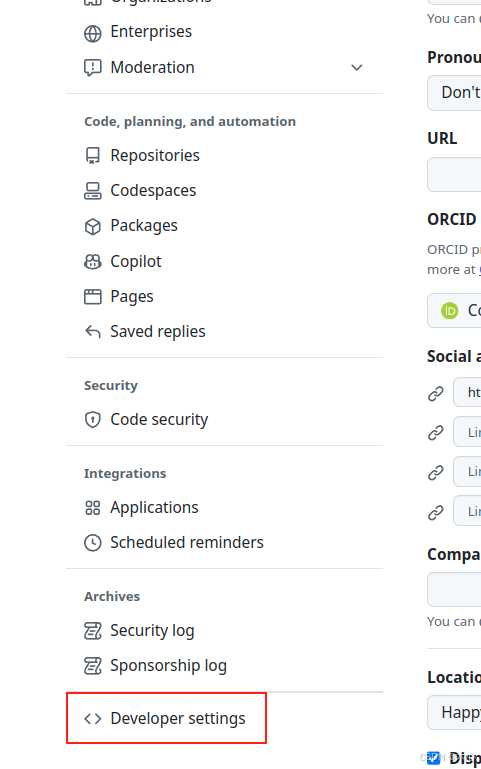Click the Scheduled reminders clock icon
Screen dimensions: 481x769
[93, 543]
